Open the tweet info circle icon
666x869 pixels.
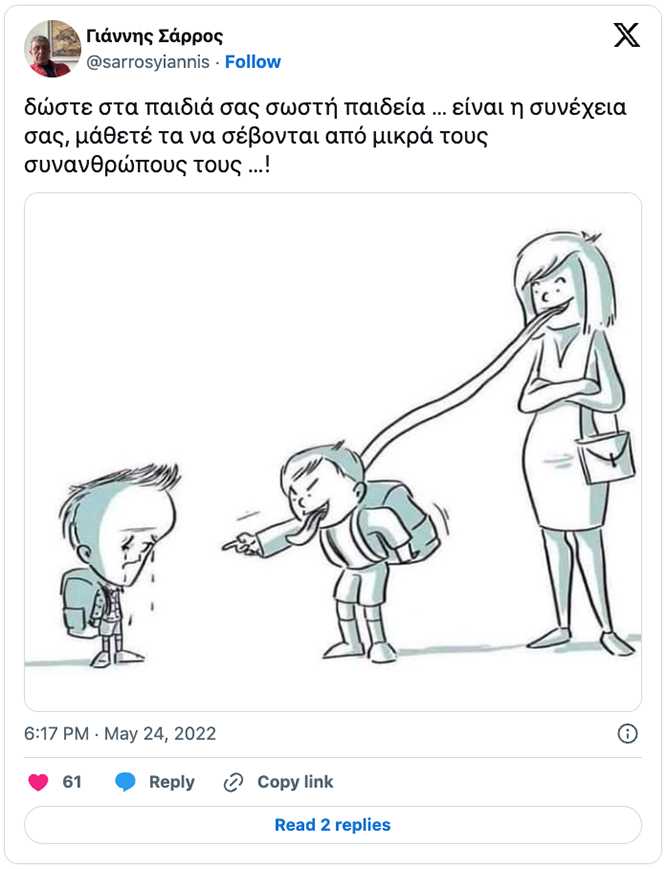(x=627, y=734)
